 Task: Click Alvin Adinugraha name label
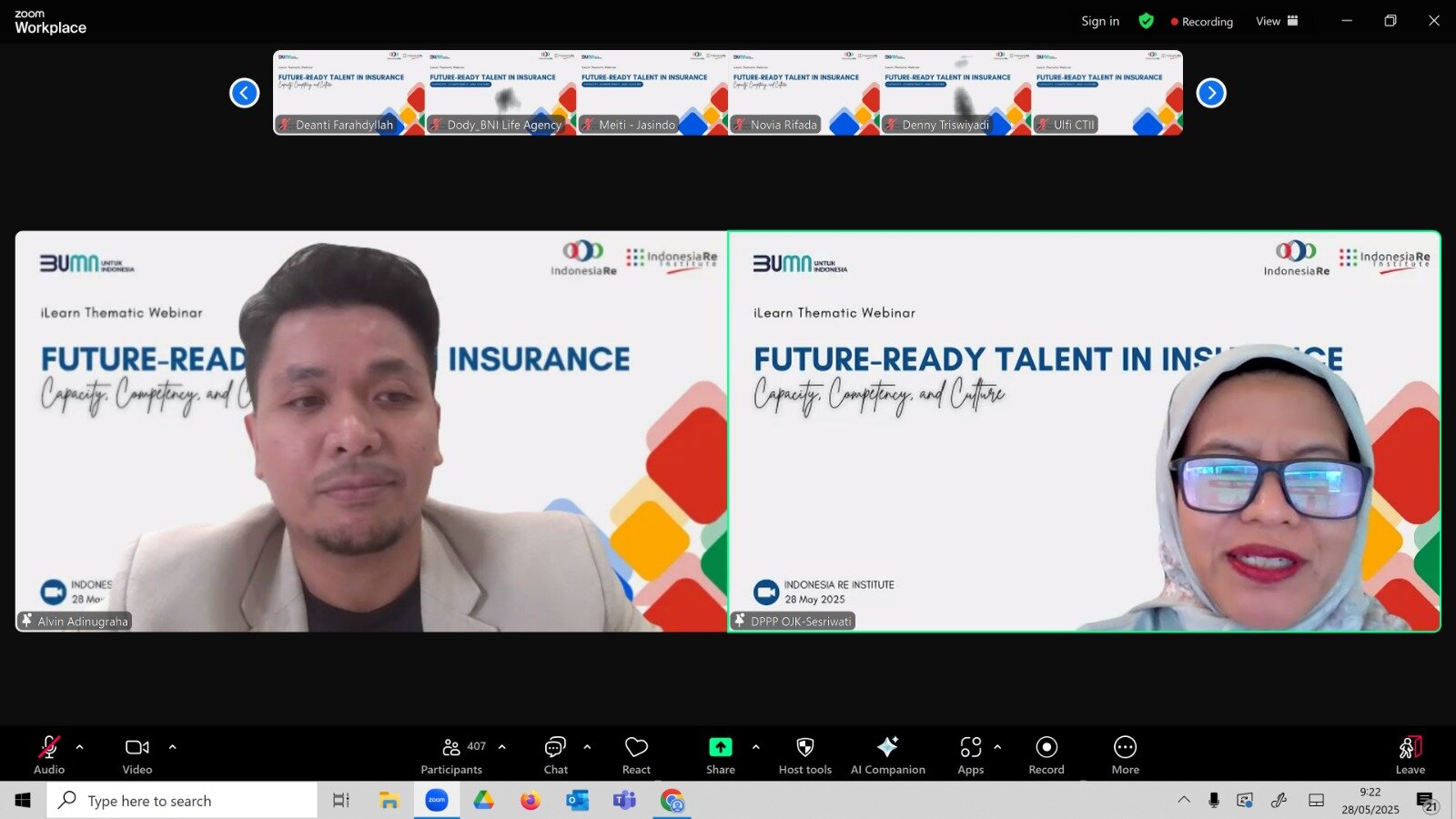pyautogui.click(x=75, y=622)
